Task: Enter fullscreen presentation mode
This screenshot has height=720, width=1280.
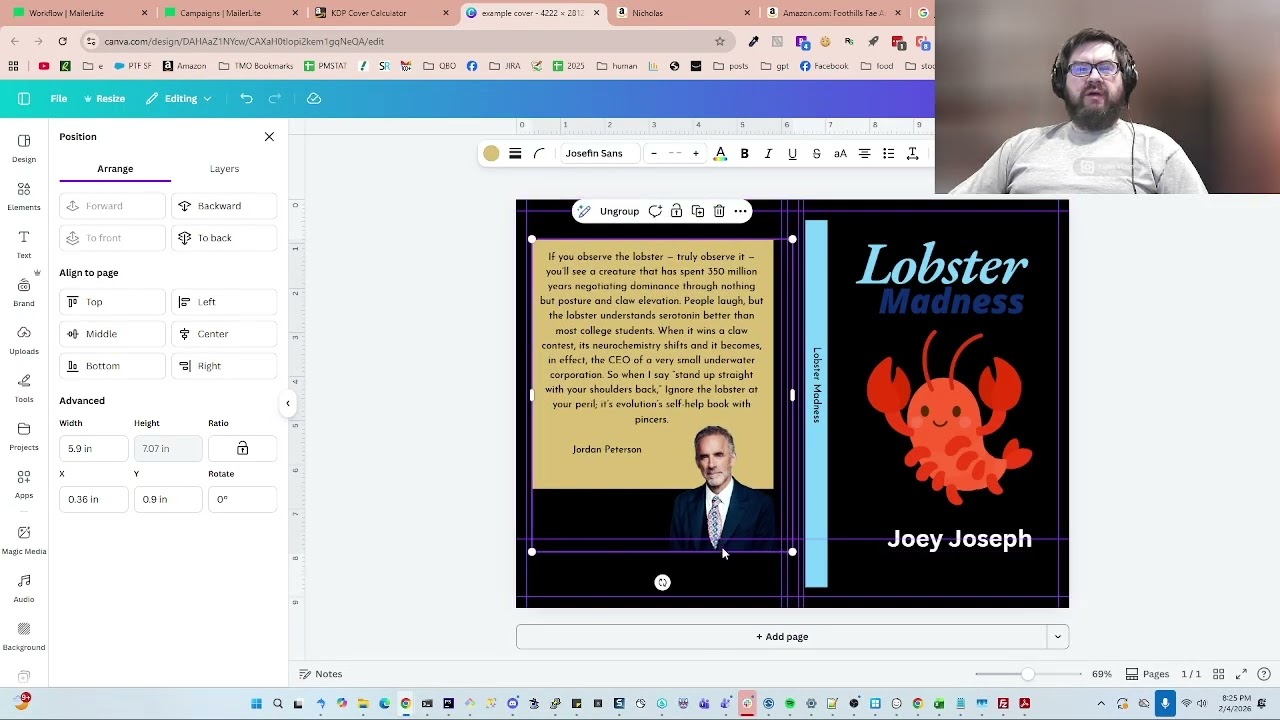Action: 1241,674
